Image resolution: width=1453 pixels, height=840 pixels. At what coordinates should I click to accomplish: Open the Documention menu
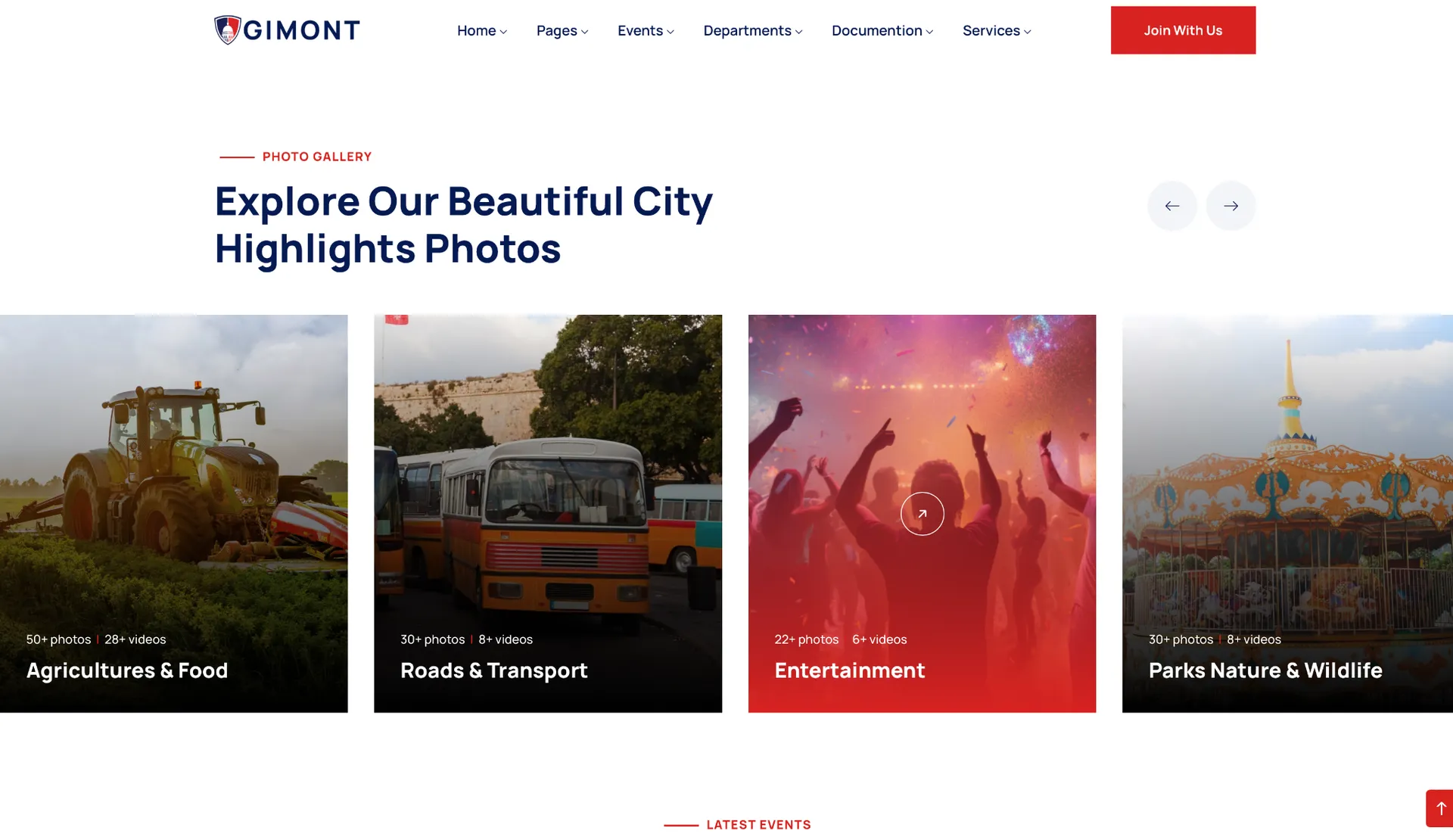[882, 30]
